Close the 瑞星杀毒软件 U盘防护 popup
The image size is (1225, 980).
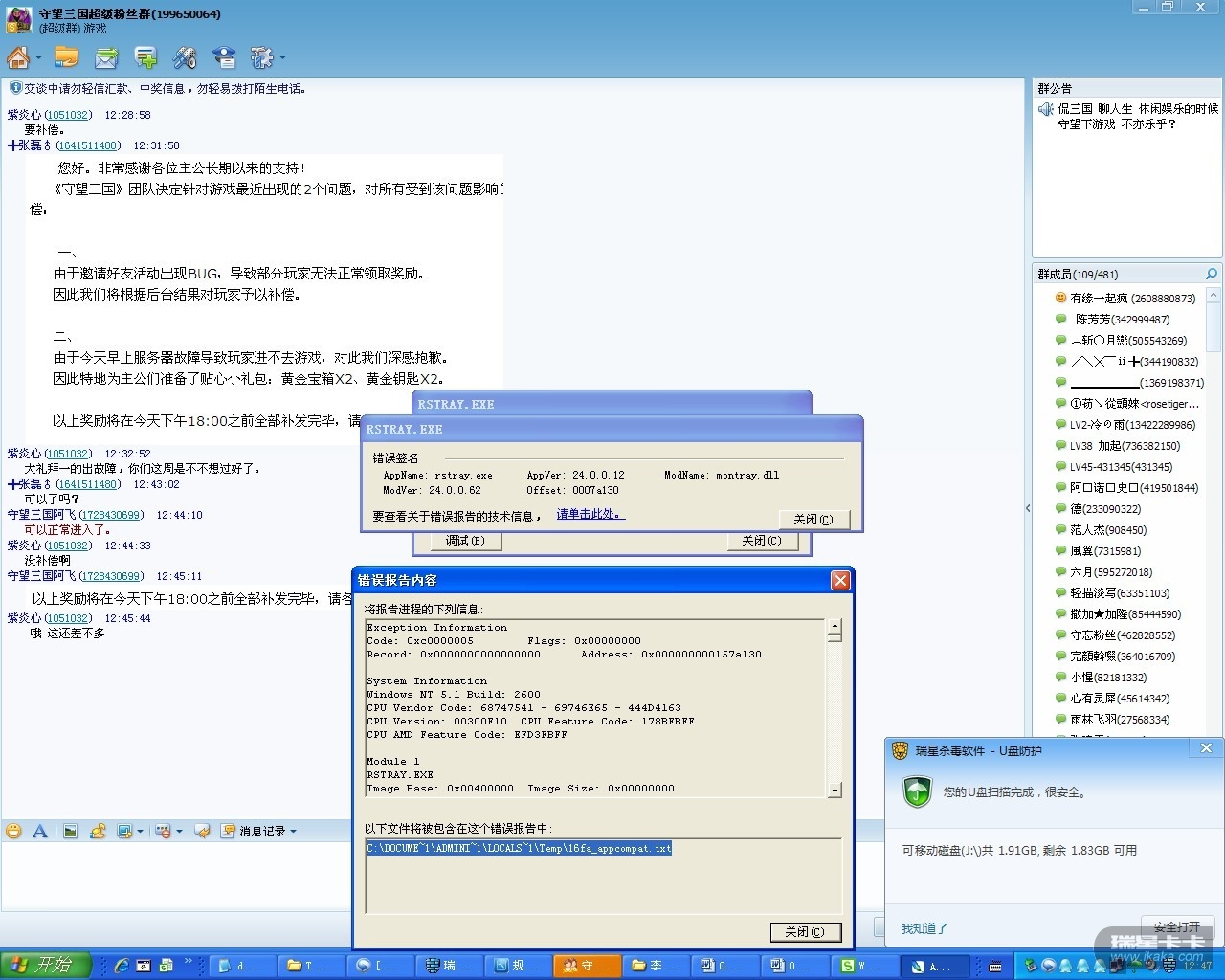coord(1206,748)
